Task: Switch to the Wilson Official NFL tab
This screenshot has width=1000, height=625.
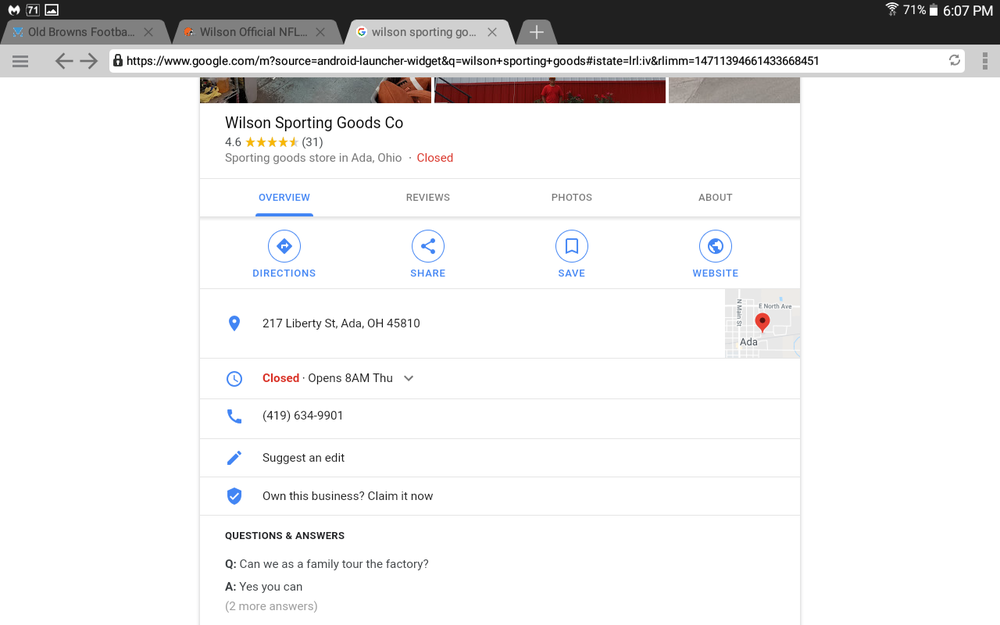Action: (x=253, y=32)
